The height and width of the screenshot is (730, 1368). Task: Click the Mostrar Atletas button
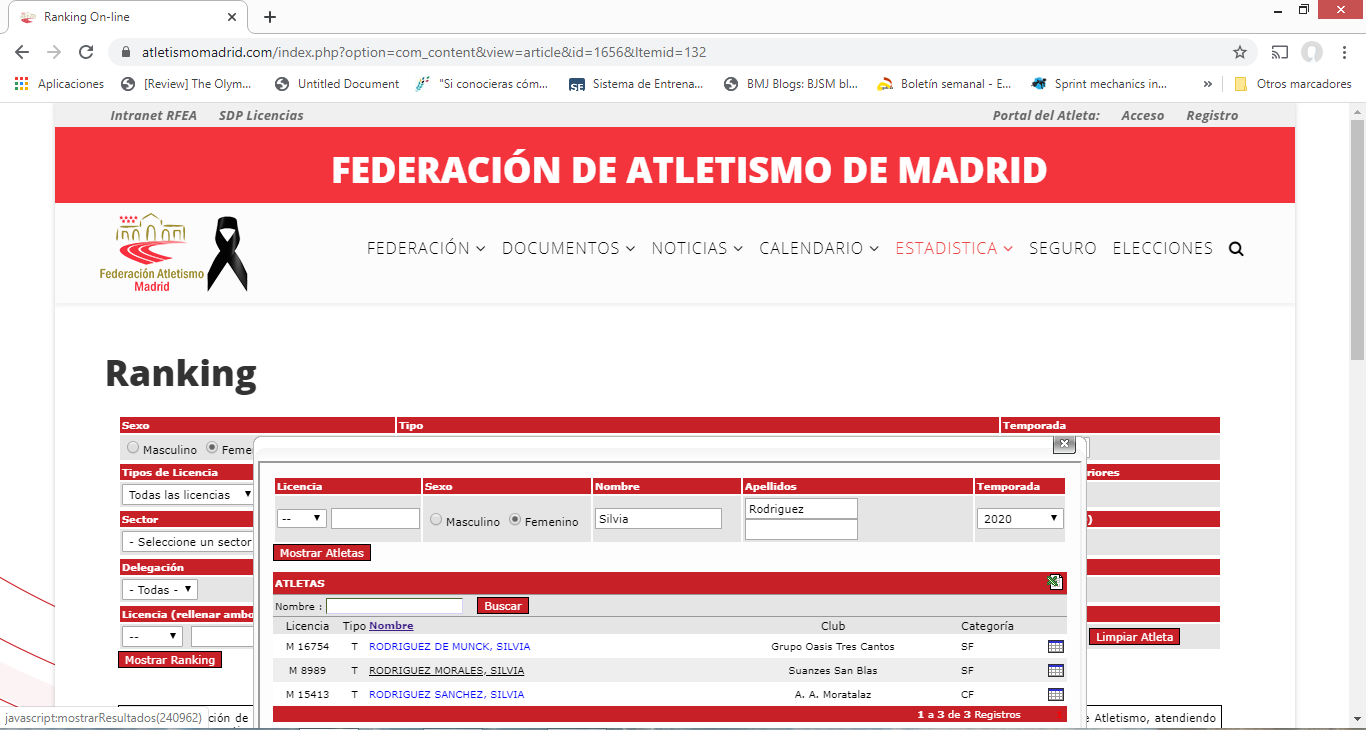(322, 553)
